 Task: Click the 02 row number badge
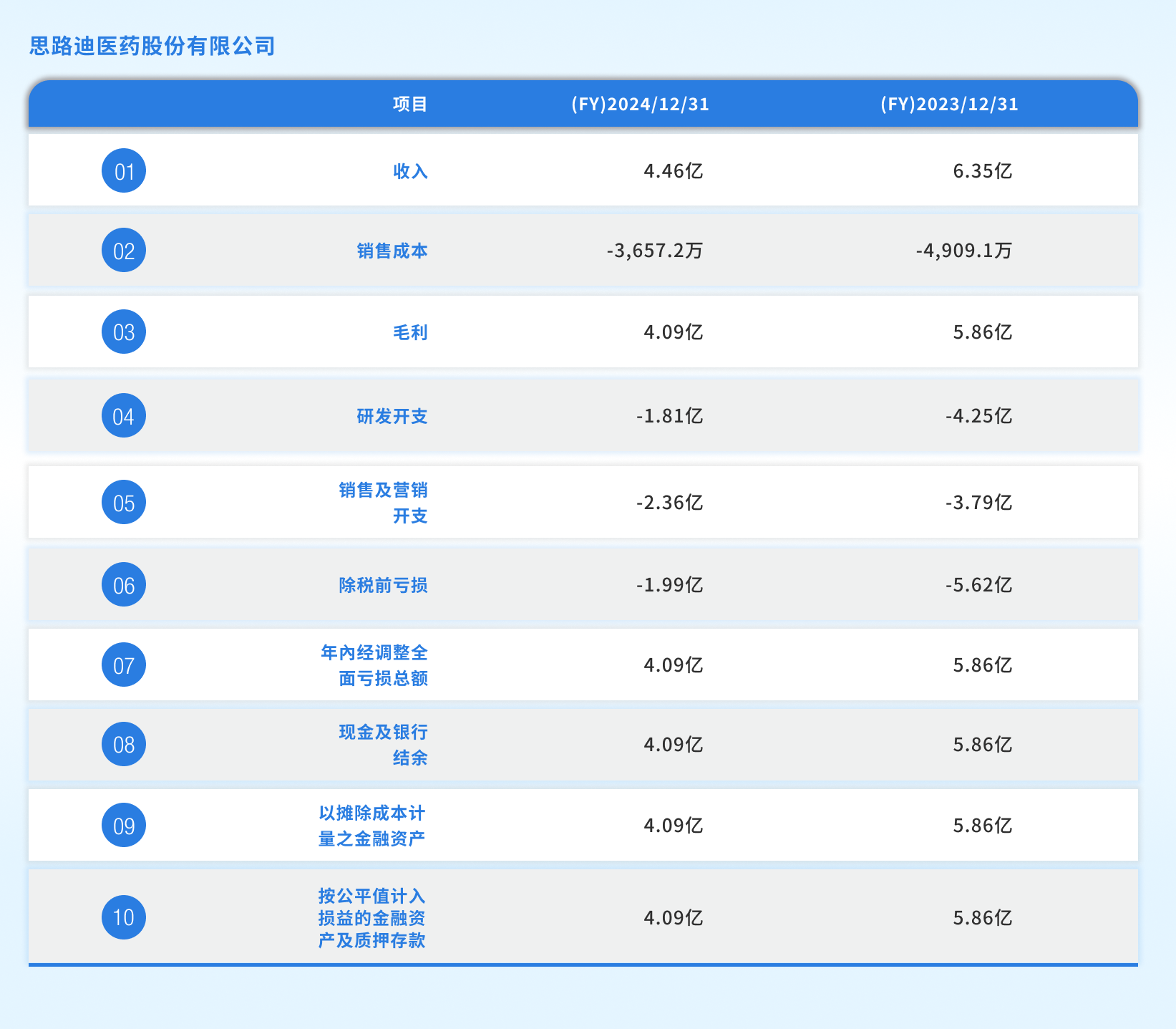click(124, 251)
